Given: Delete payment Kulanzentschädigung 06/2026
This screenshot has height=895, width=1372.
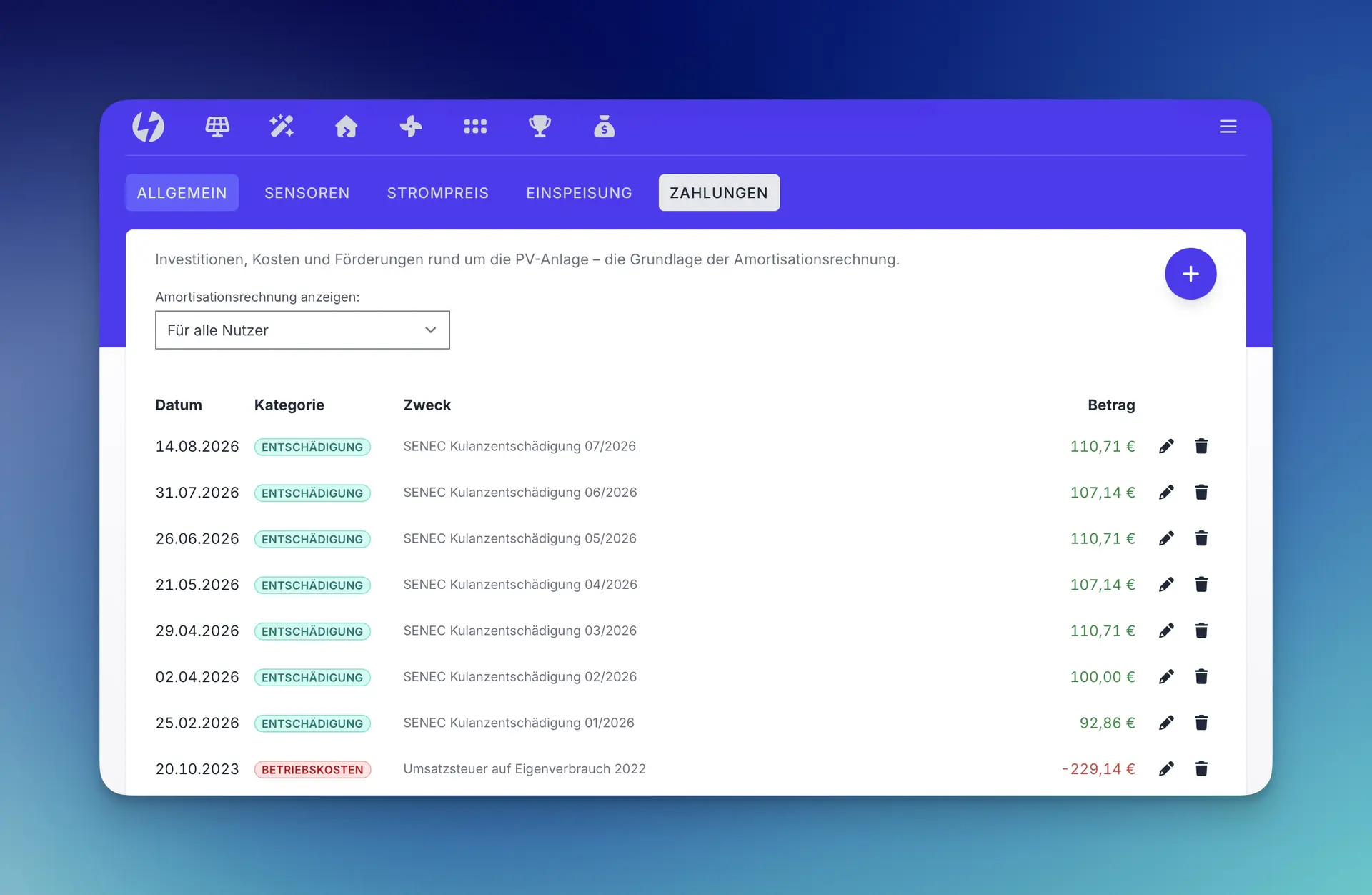Looking at the screenshot, I should [1201, 493].
